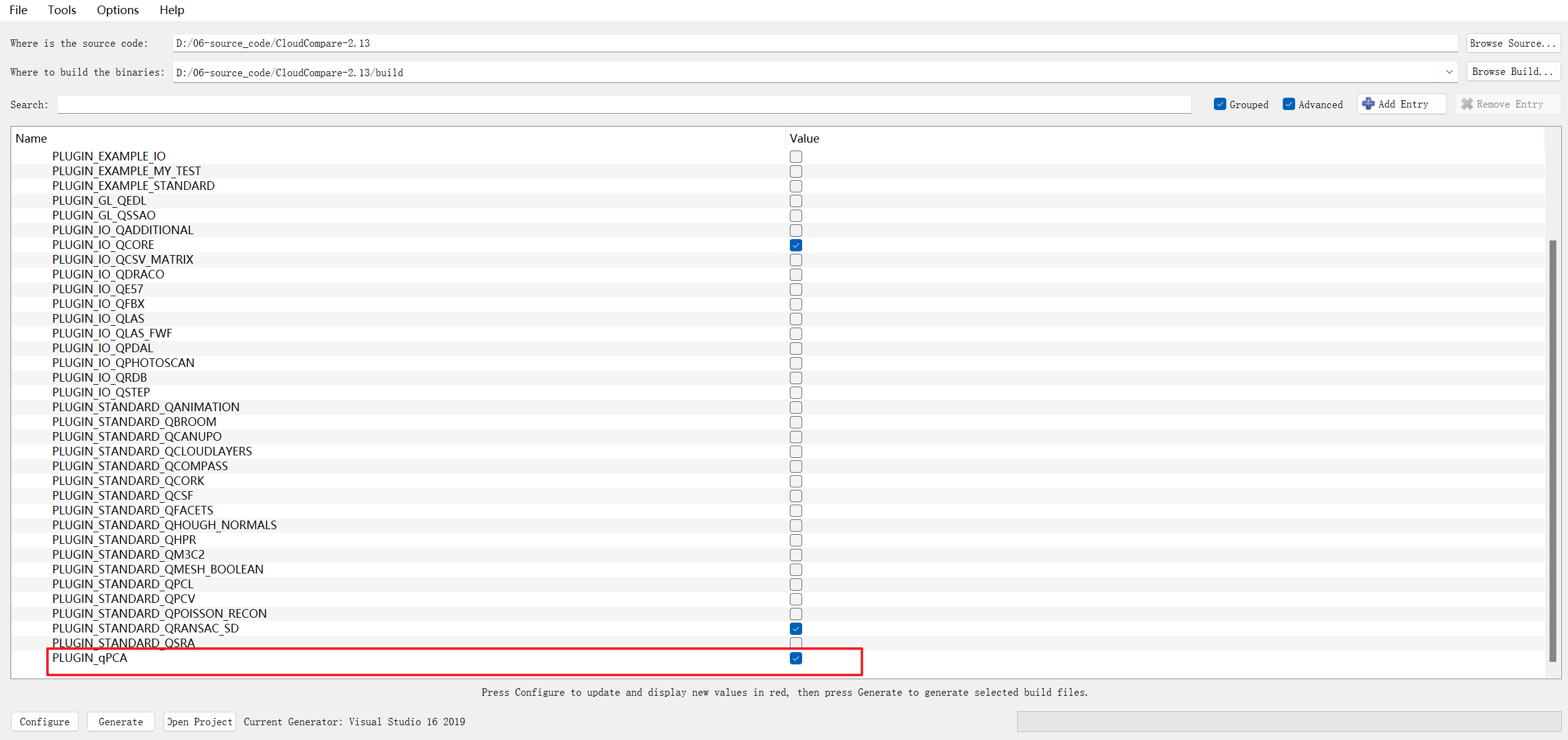Click the Open Project button
The height and width of the screenshot is (740, 1568).
click(x=200, y=722)
